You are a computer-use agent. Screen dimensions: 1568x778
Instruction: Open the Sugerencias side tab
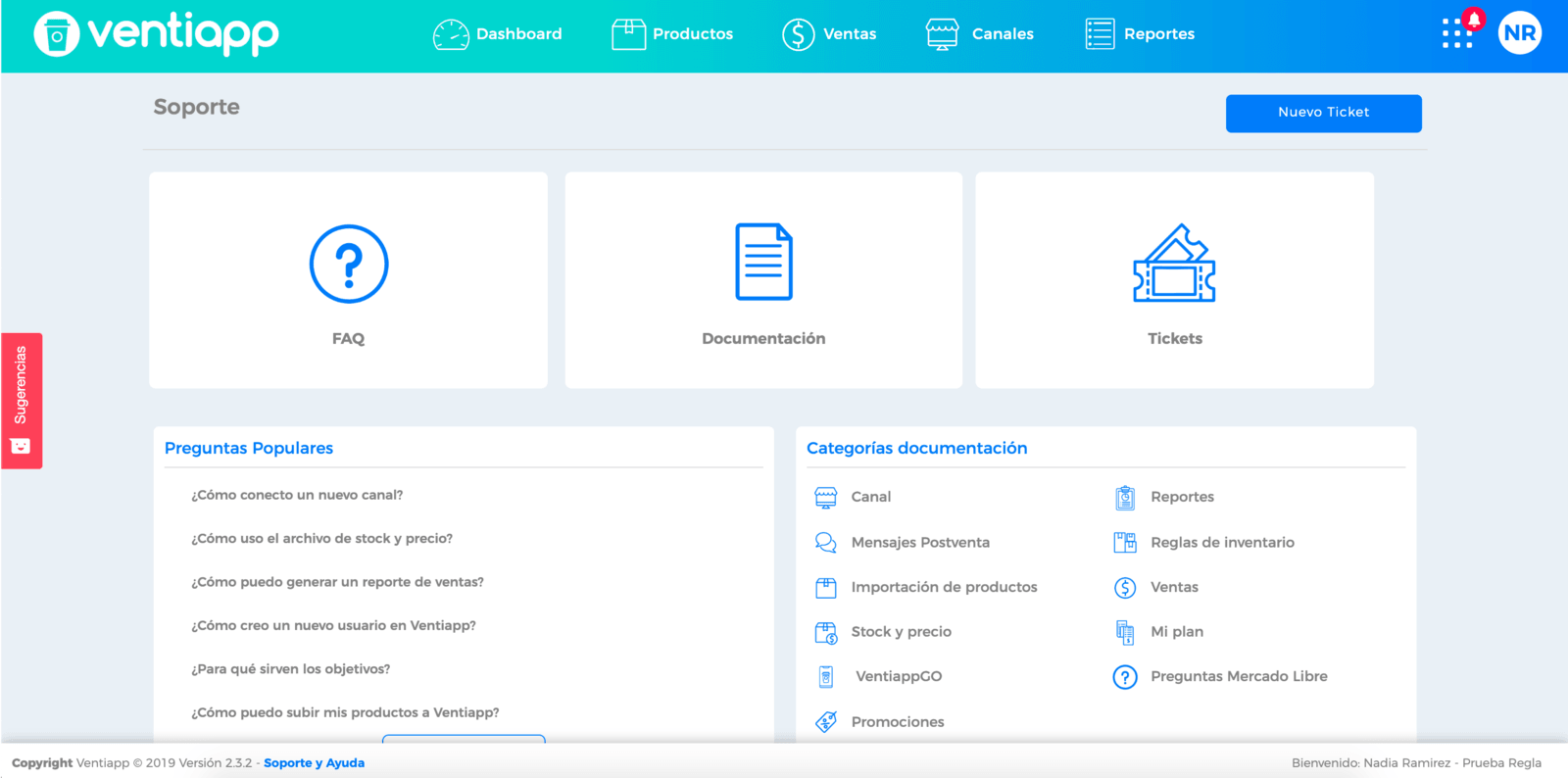point(22,401)
